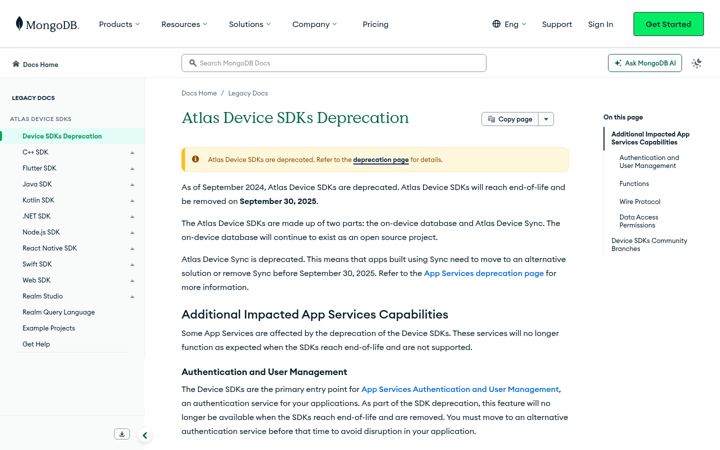
Task: Open the Resources menu
Action: pyautogui.click(x=184, y=24)
